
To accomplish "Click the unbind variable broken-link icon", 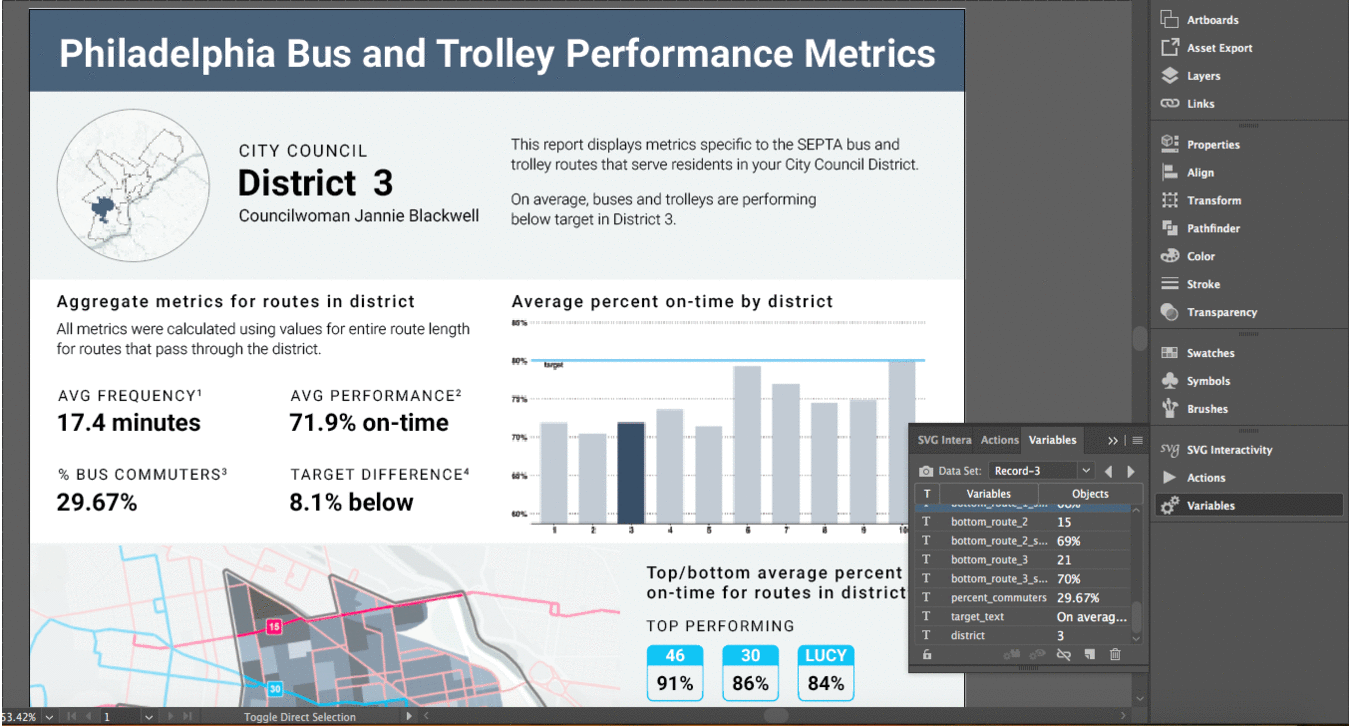I will pos(1064,655).
